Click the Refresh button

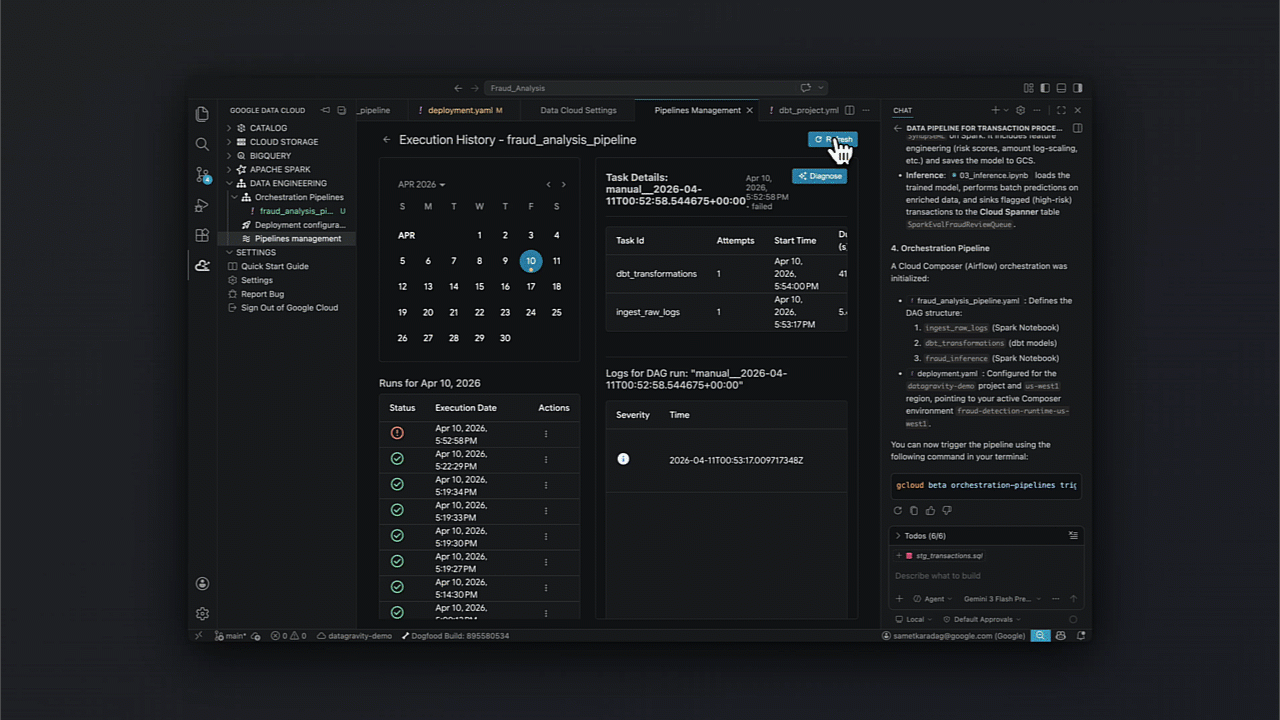point(833,140)
